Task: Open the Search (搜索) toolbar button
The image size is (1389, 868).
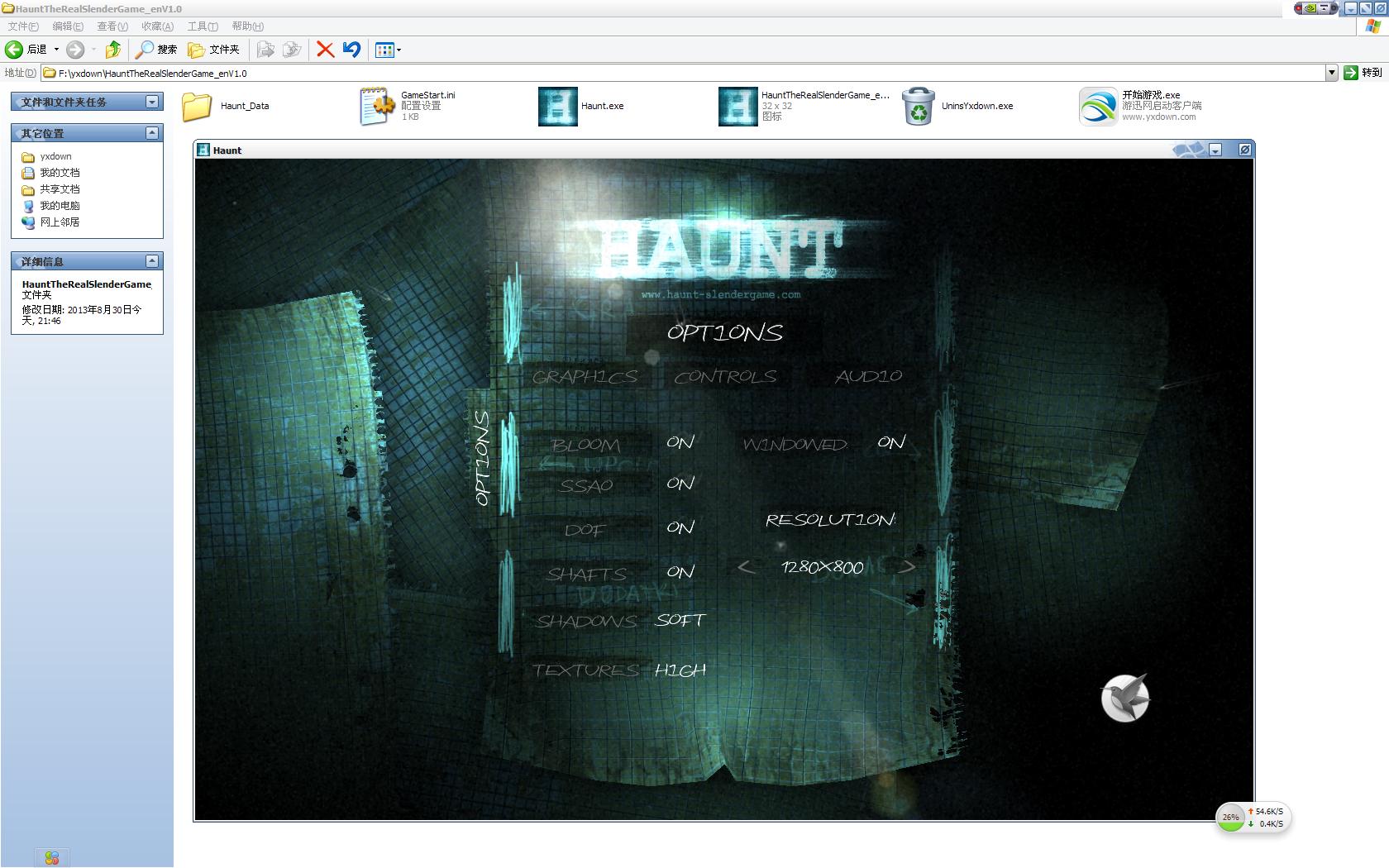Action: pyautogui.click(x=157, y=50)
